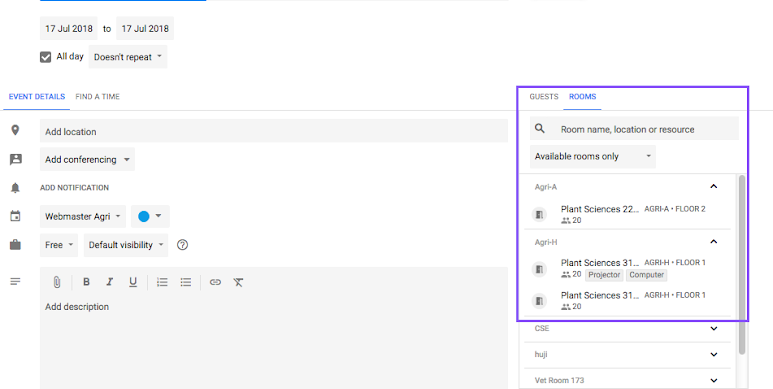Image resolution: width=773 pixels, height=389 pixels.
Task: Insert a numbered list in description
Action: point(162,282)
